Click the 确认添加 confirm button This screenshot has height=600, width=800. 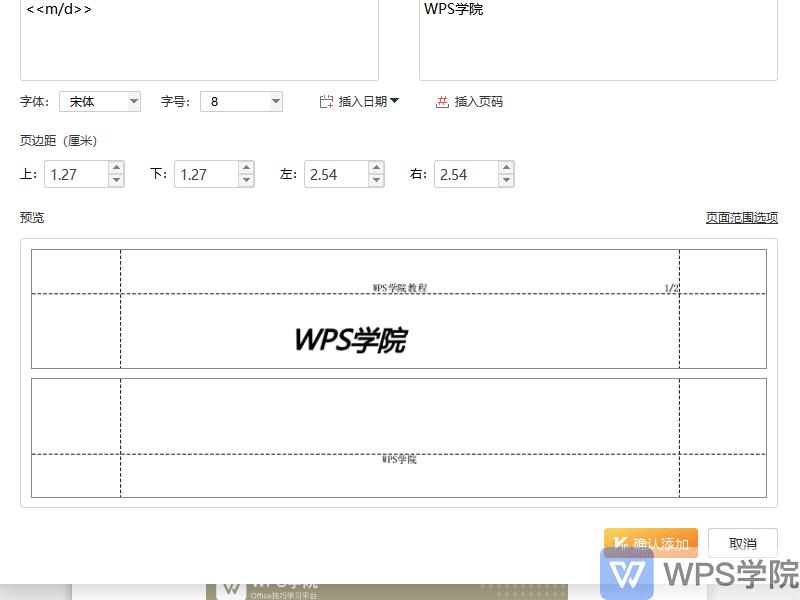coord(655,543)
